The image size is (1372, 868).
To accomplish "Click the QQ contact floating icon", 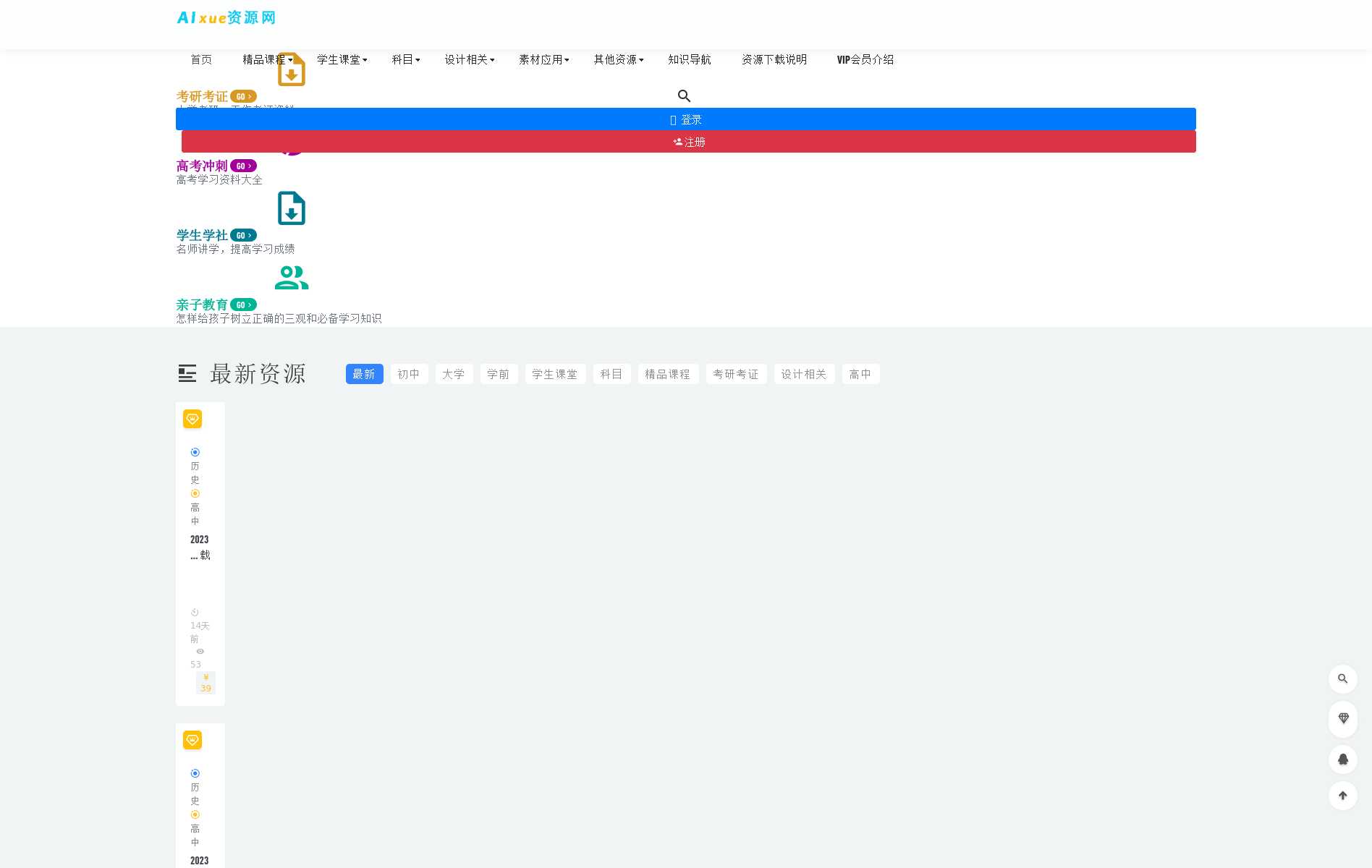I will pos(1342,759).
